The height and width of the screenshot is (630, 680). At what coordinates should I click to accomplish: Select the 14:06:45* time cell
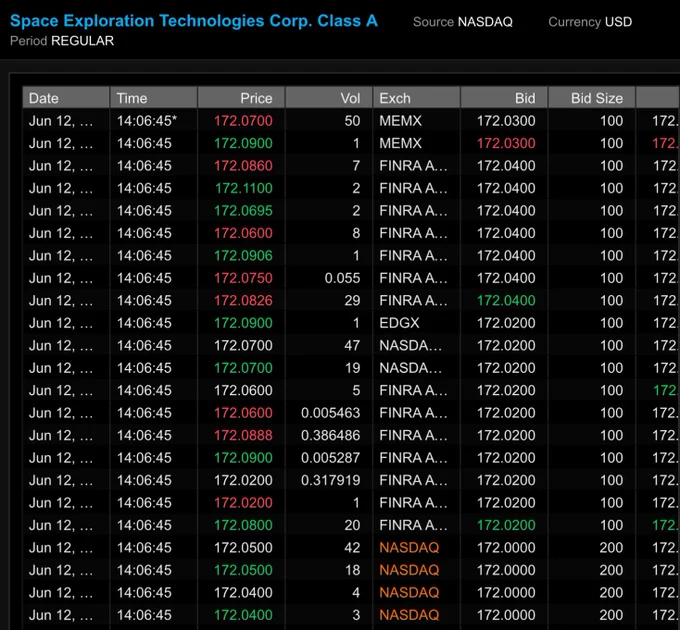147,121
